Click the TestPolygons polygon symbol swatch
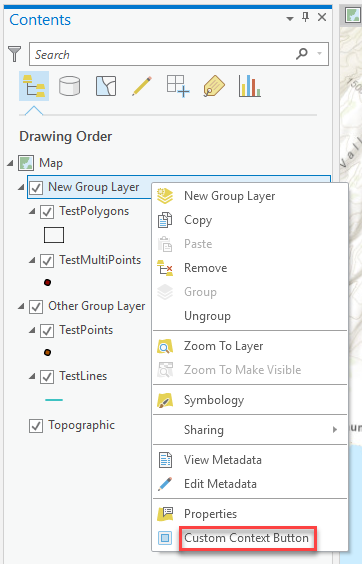This screenshot has height=564, width=362. pyautogui.click(x=54, y=235)
